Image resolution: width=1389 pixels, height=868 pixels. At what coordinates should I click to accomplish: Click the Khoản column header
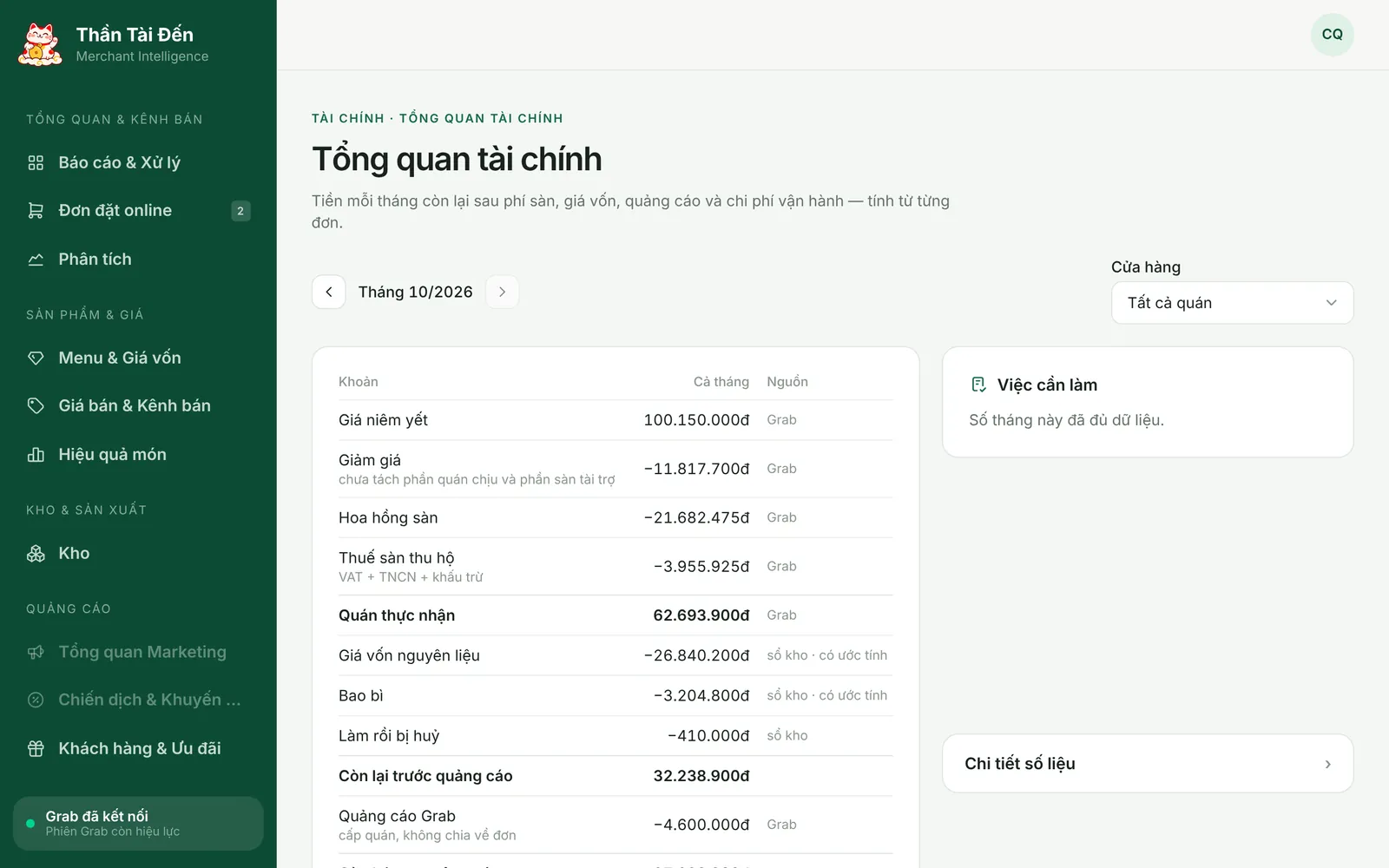coord(358,382)
